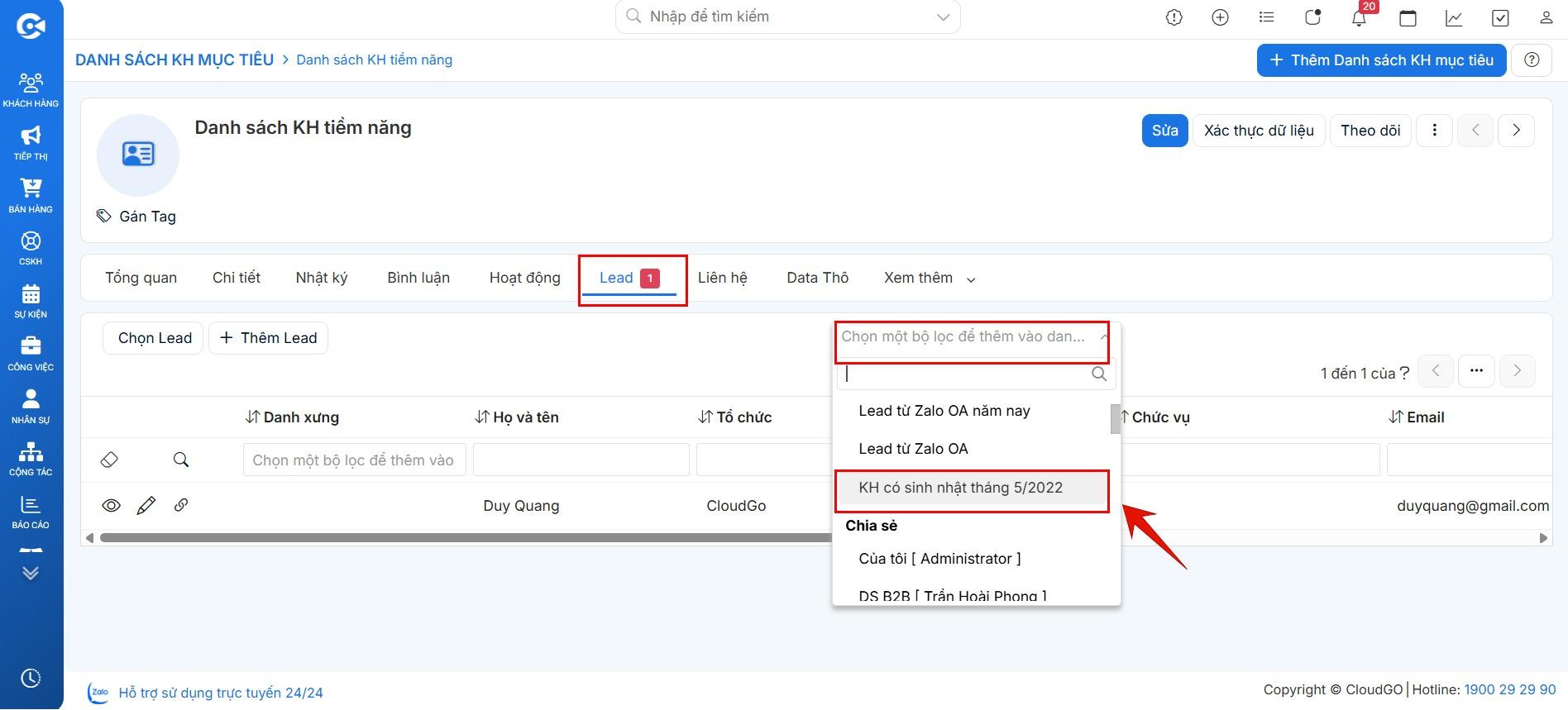Screen dimensions: 1568x710
Task: Select KH có sinh nhật tháng 5/2022
Action: (972, 488)
